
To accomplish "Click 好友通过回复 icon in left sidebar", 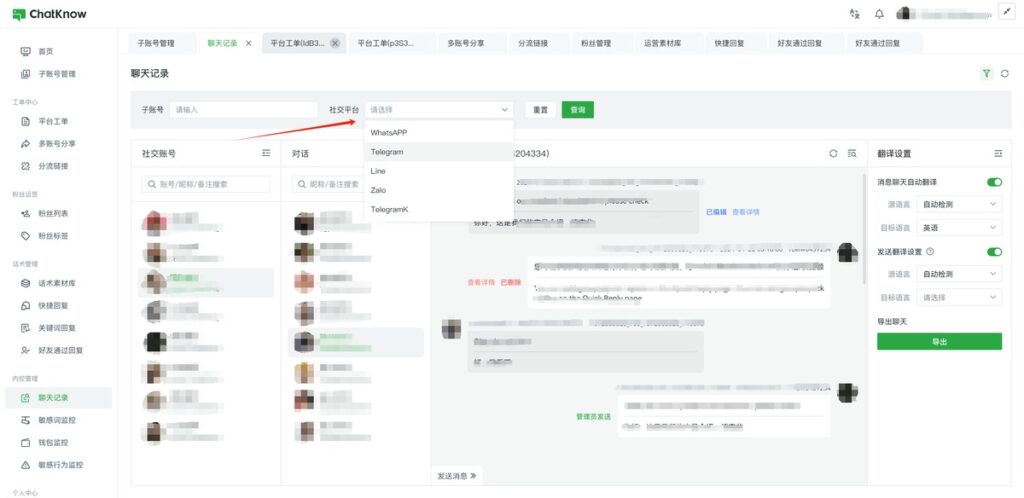I will [x=25, y=350].
